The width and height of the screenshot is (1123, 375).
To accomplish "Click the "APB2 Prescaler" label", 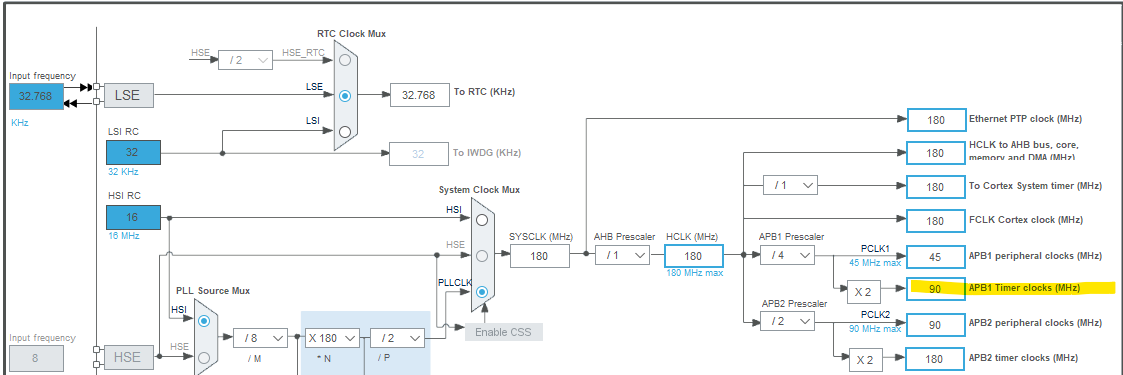I will pos(794,303).
